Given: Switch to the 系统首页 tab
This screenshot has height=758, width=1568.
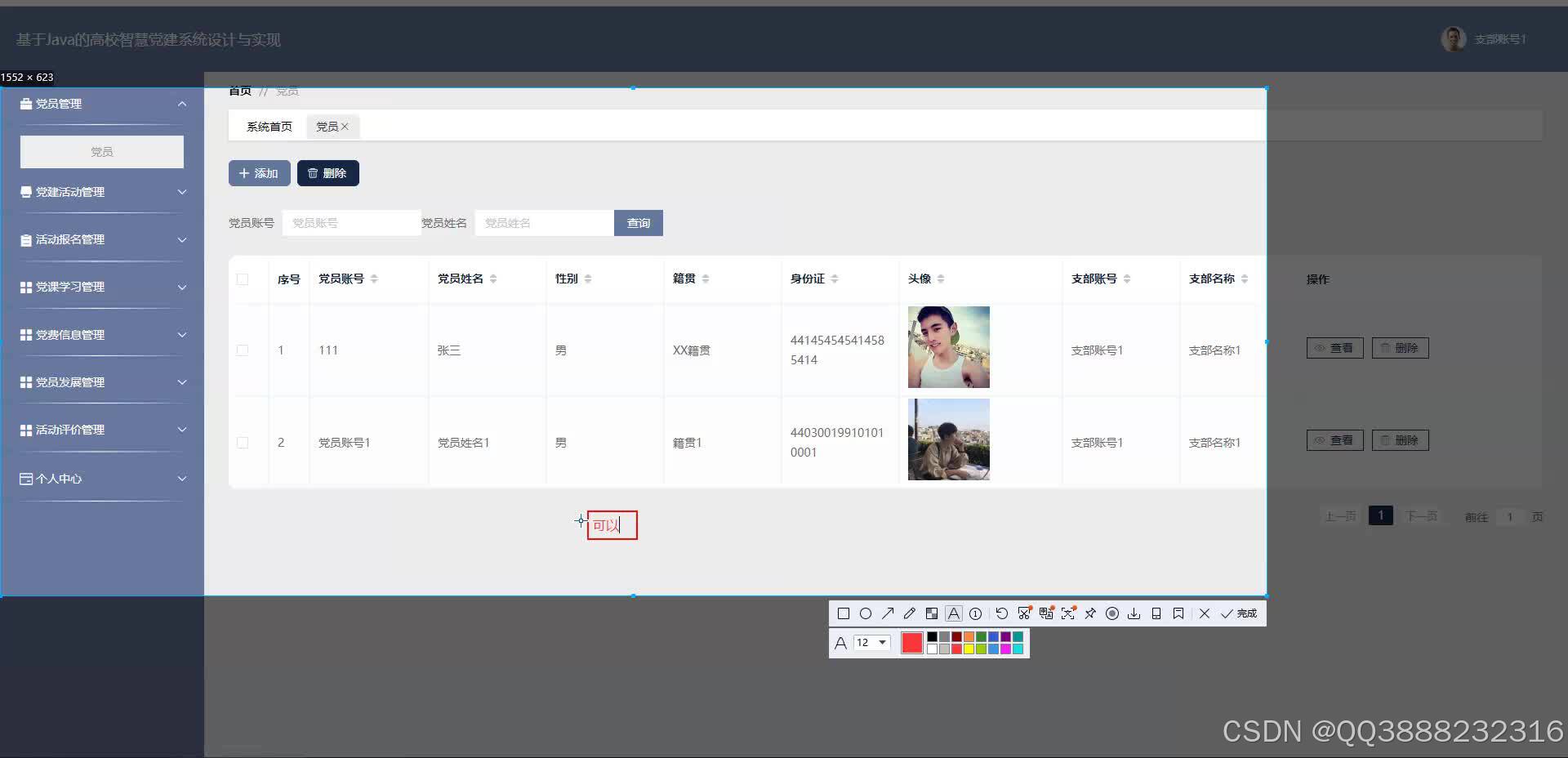Looking at the screenshot, I should [x=268, y=126].
